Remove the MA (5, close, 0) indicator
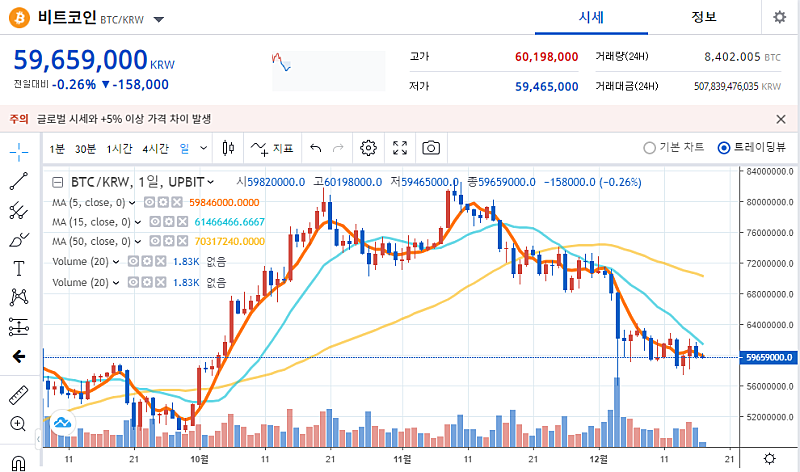Image resolution: width=800 pixels, height=472 pixels. (x=177, y=203)
